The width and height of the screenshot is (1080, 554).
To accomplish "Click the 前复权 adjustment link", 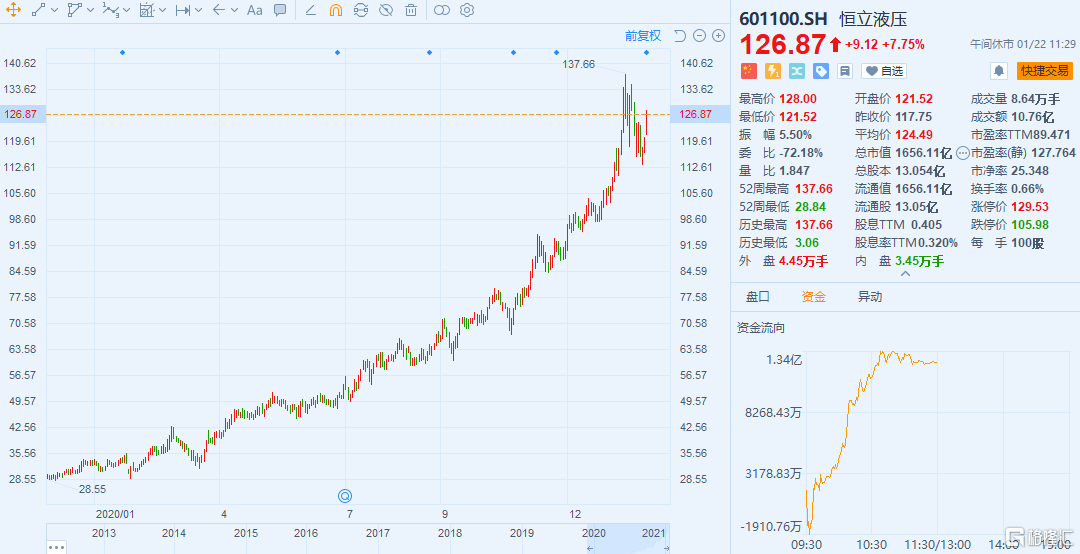I will (643, 36).
